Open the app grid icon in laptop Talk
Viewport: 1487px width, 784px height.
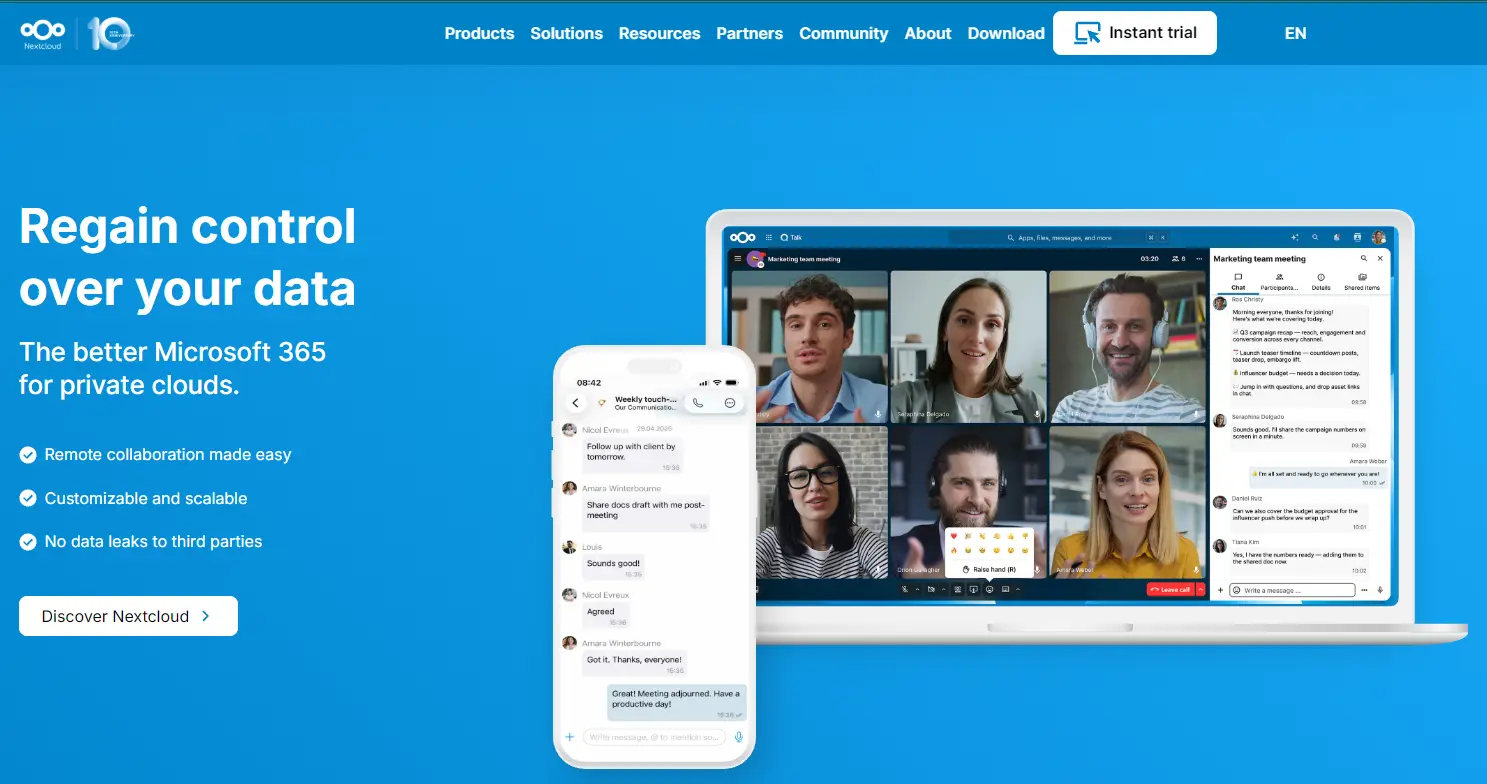click(769, 237)
